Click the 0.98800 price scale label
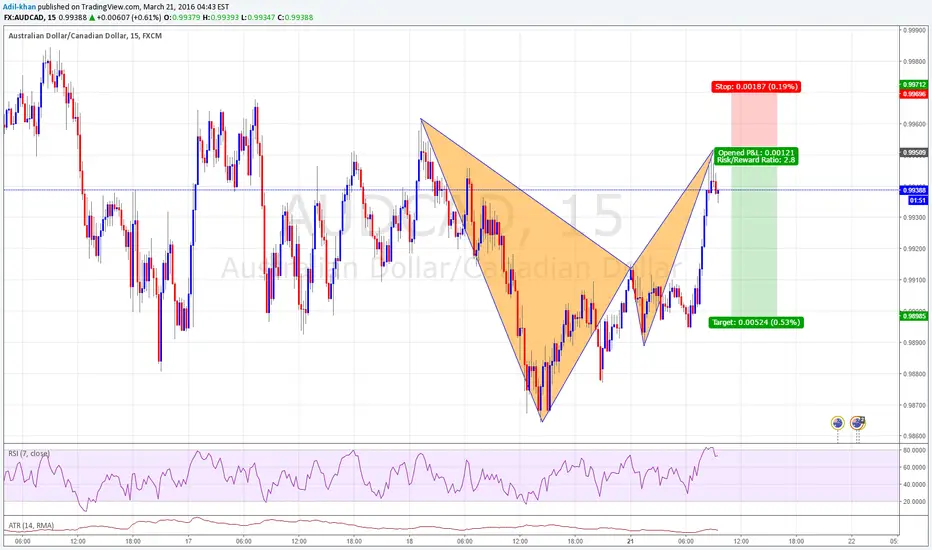This screenshot has height=550, width=932. tap(915, 374)
